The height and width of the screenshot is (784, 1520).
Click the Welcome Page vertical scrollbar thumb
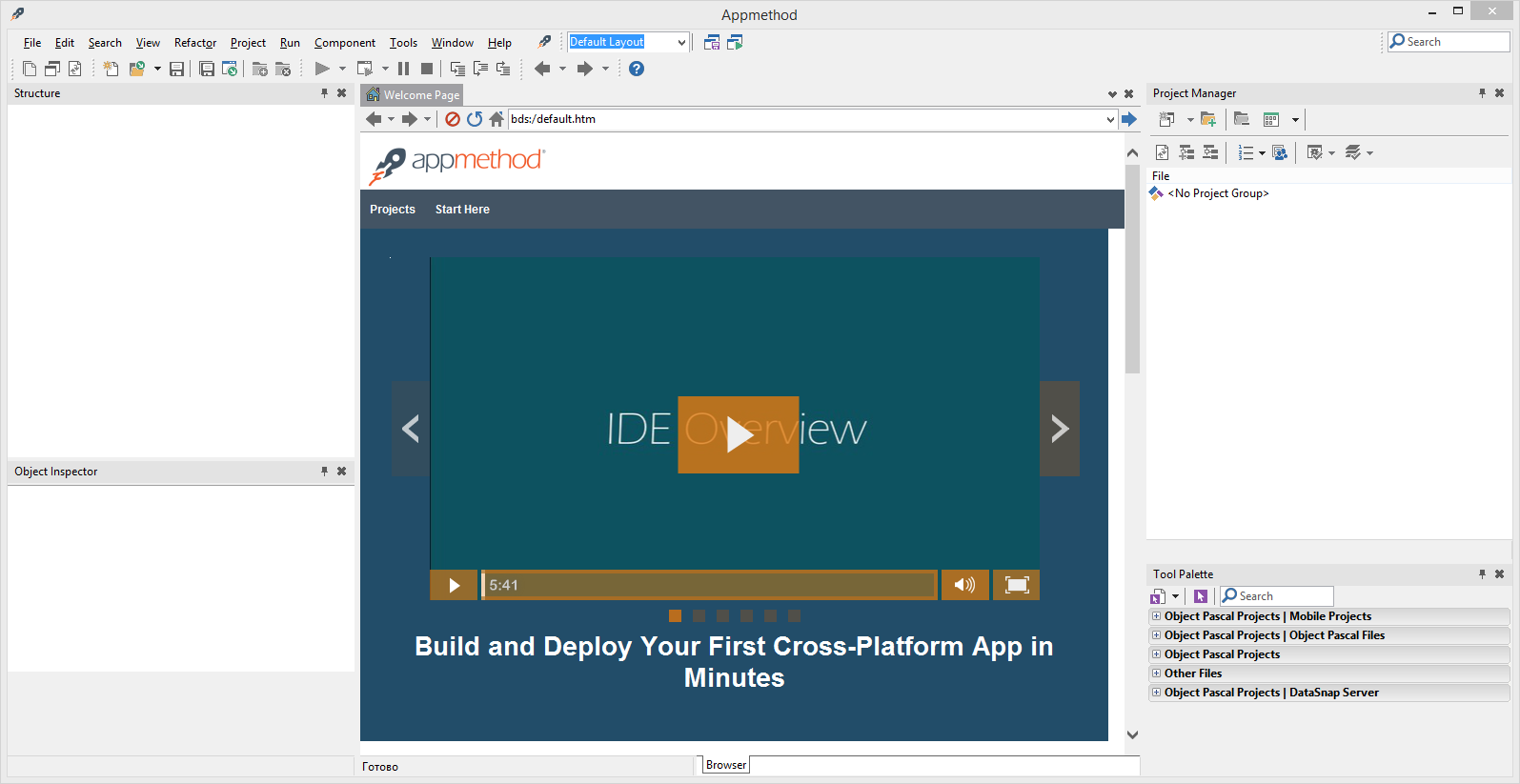pos(1132,270)
